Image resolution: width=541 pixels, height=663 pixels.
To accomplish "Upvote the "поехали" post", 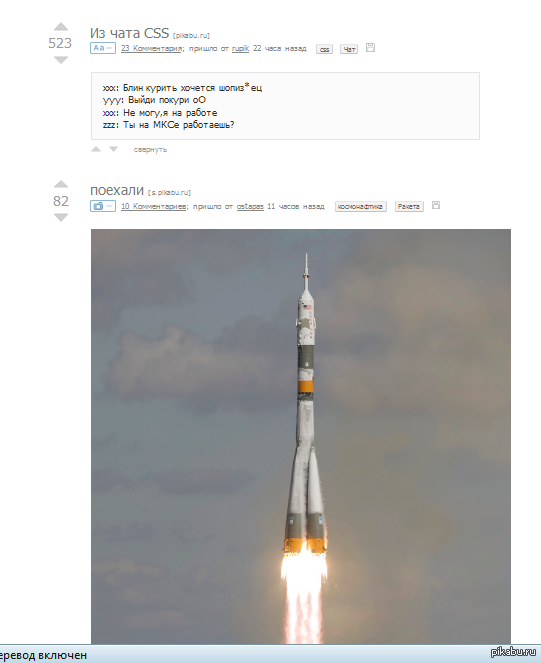I will pos(61,184).
